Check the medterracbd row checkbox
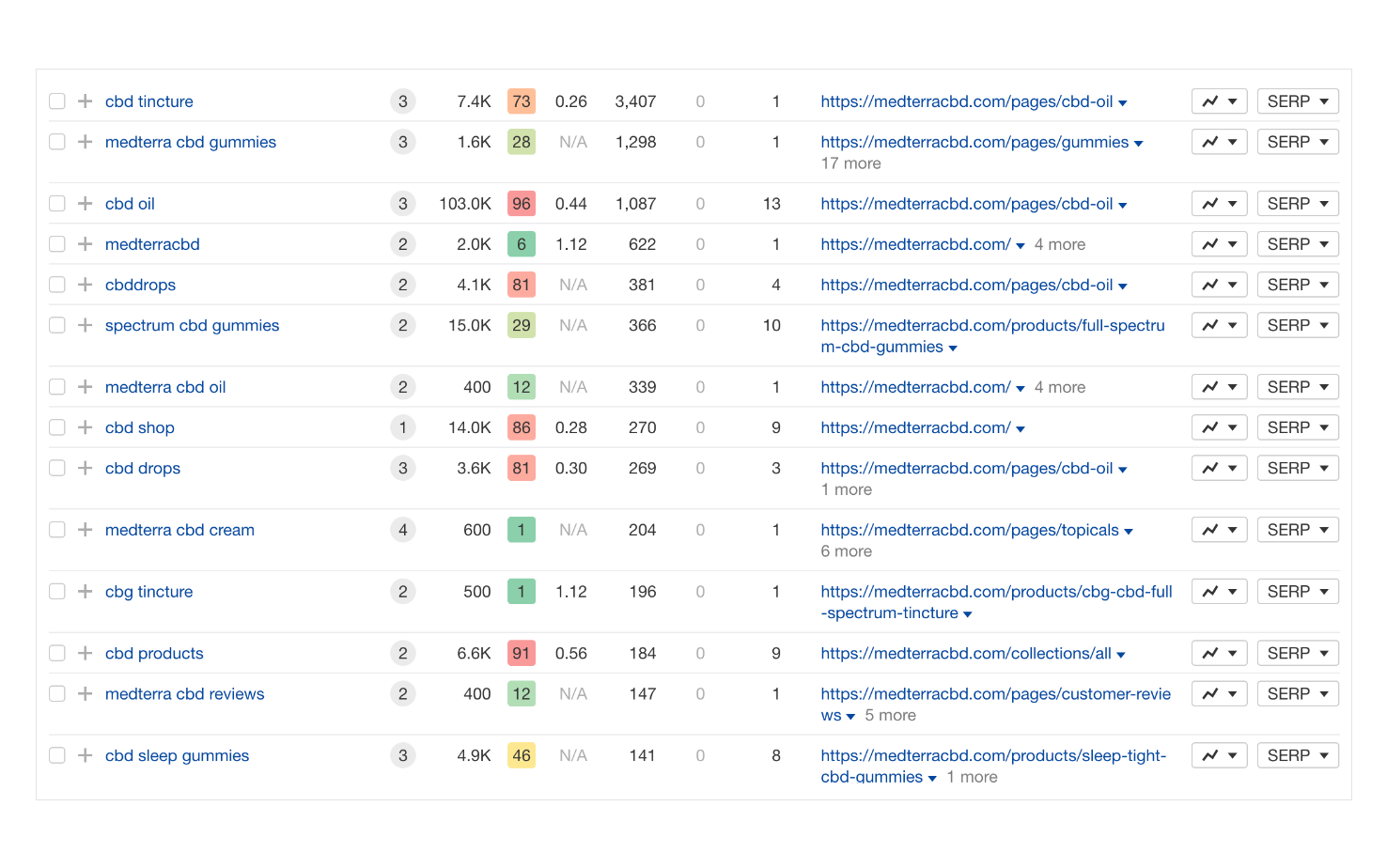The image size is (1387, 868). 57,244
